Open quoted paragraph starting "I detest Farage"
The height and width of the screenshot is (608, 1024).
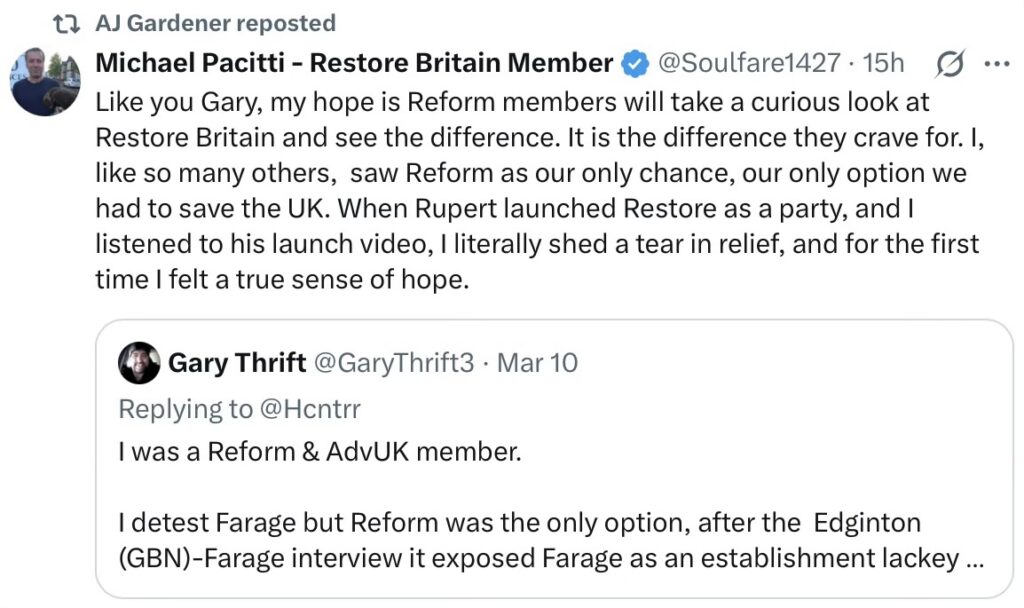pyautogui.click(x=520, y=540)
